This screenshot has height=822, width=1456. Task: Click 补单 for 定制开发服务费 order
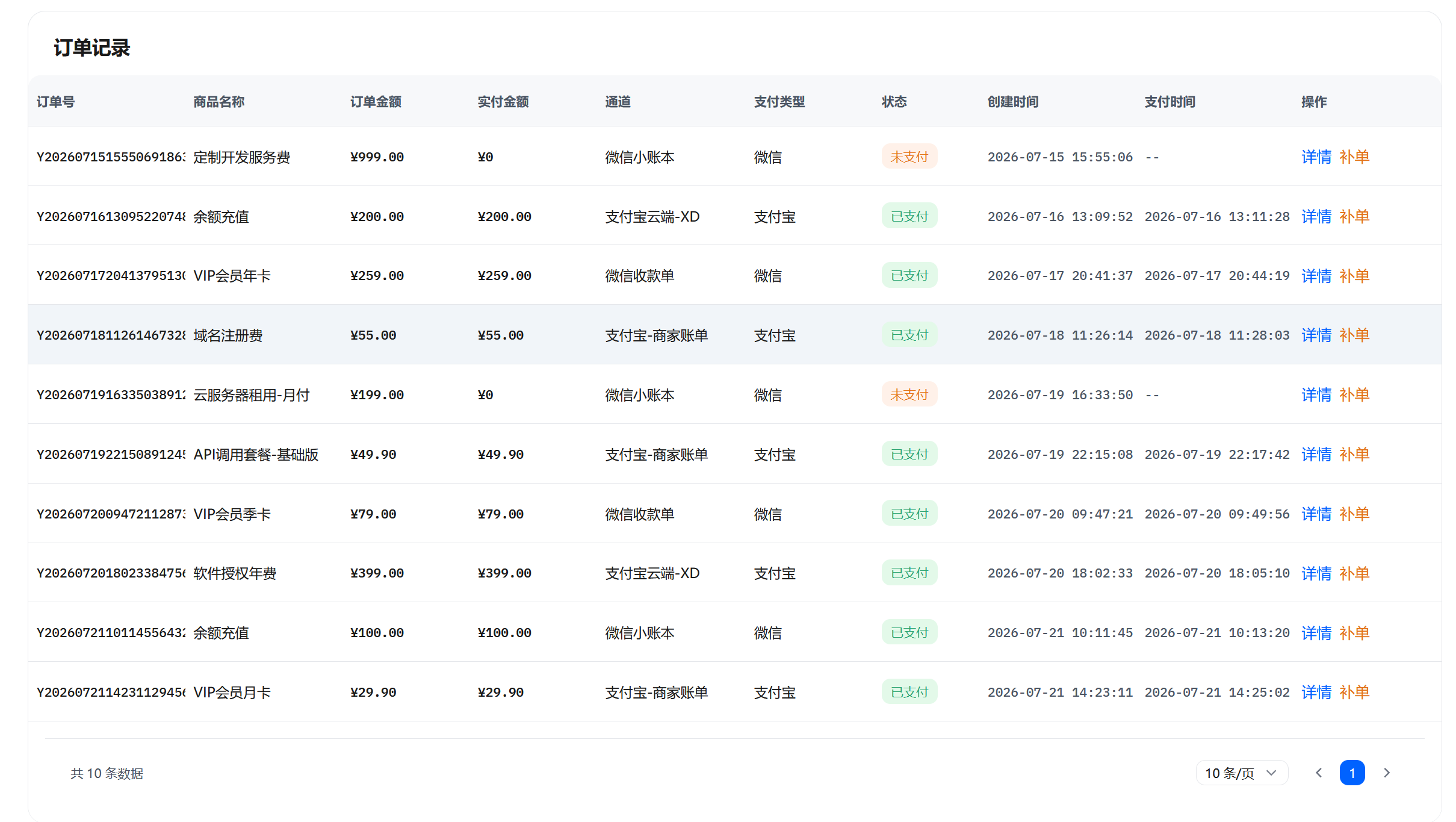click(1354, 157)
